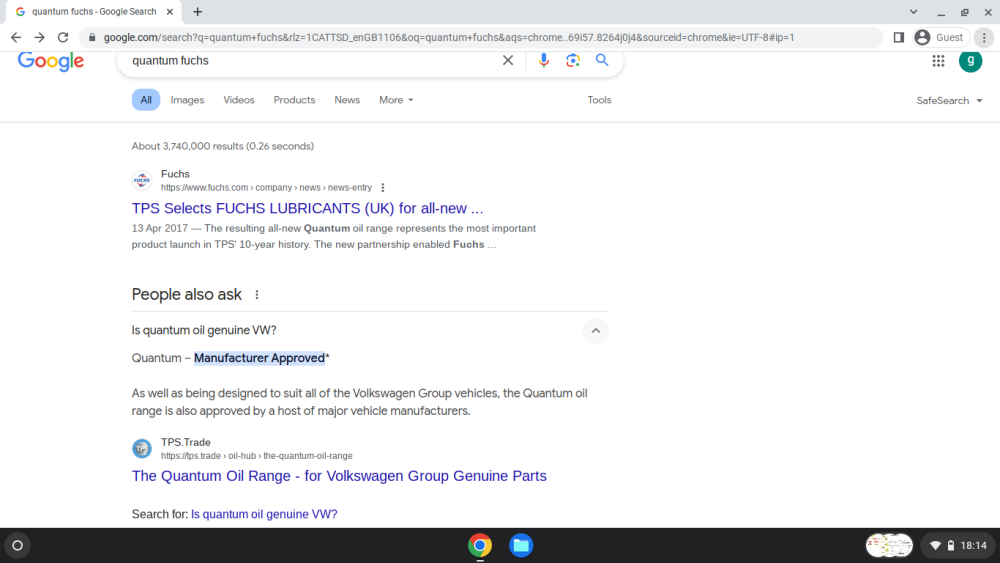Switch to the Images tab
1000x563 pixels.
point(188,100)
